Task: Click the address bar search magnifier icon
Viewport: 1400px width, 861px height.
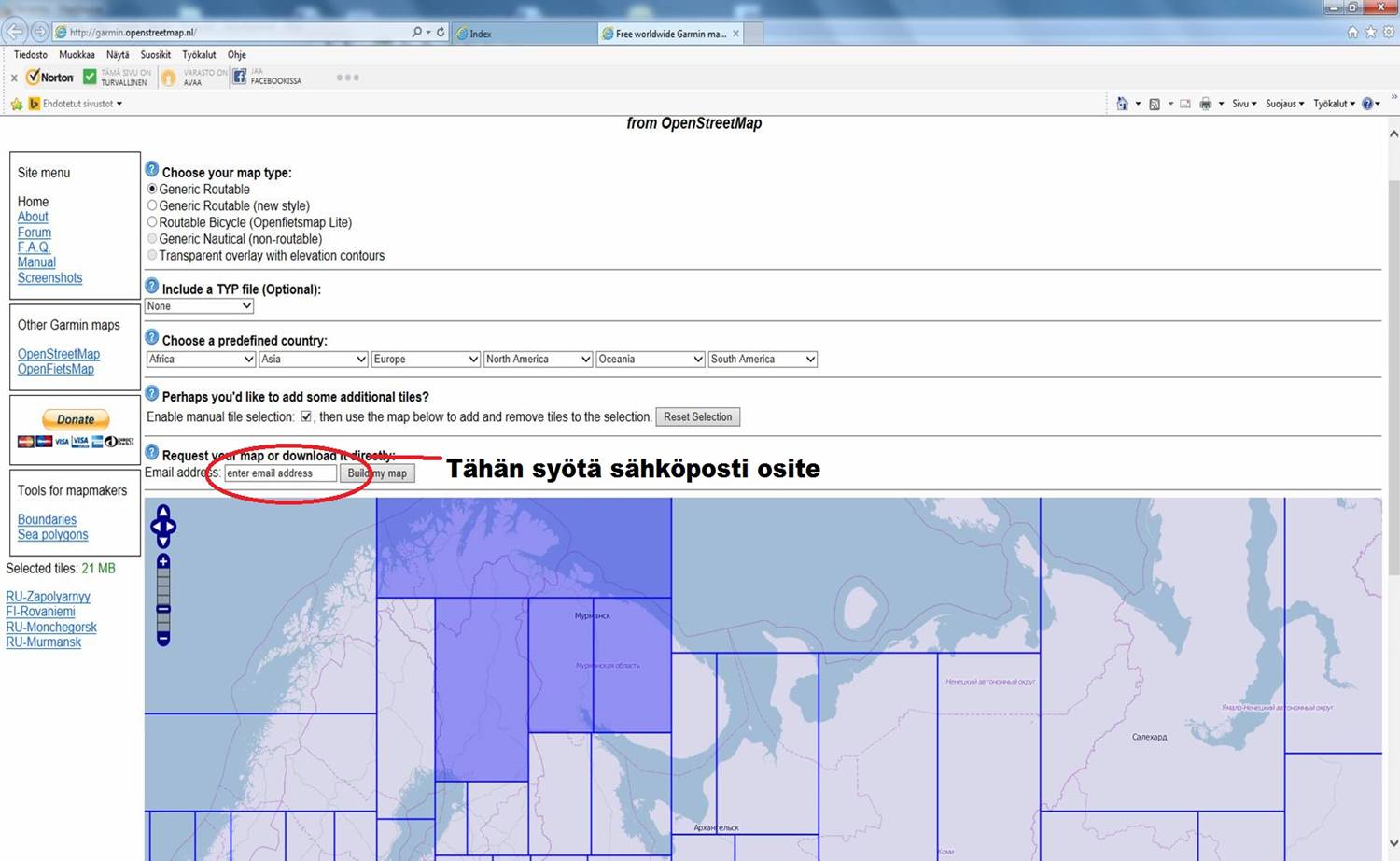Action: [417, 32]
